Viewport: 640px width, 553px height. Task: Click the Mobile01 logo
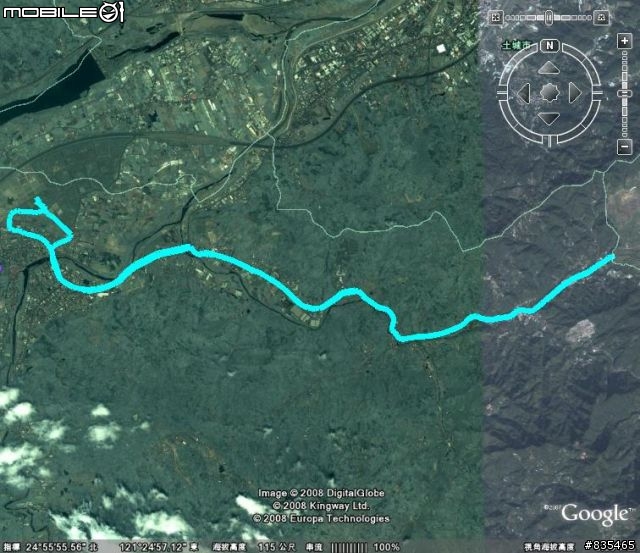(x=63, y=12)
